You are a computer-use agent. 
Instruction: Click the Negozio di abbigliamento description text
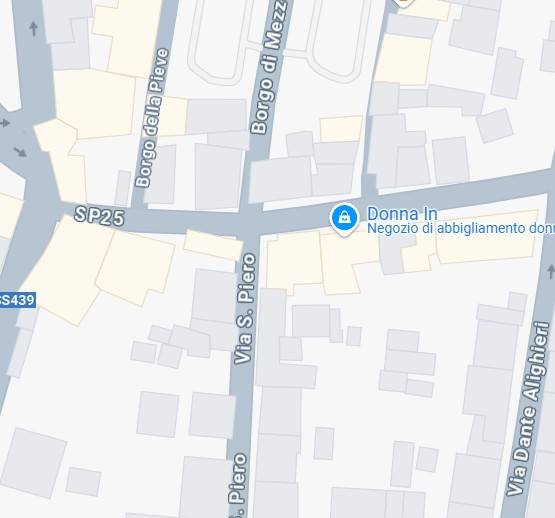pos(461,228)
